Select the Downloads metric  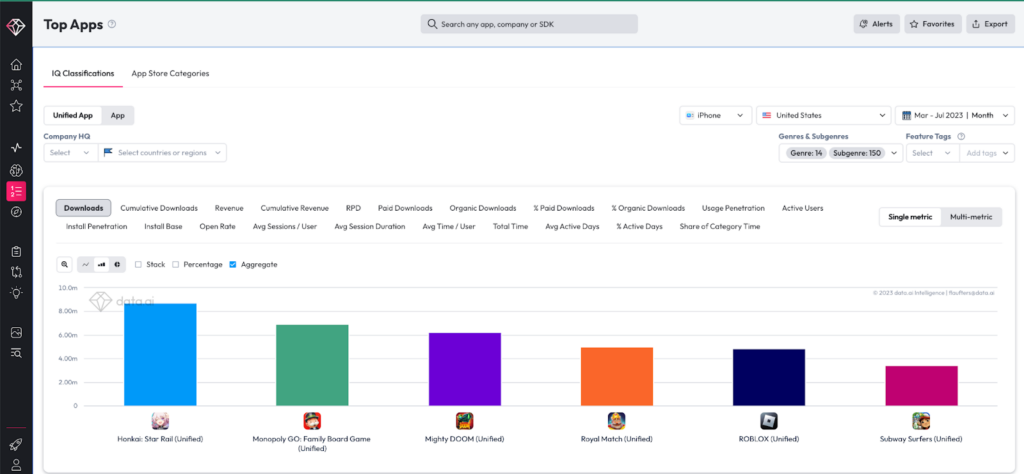click(84, 208)
